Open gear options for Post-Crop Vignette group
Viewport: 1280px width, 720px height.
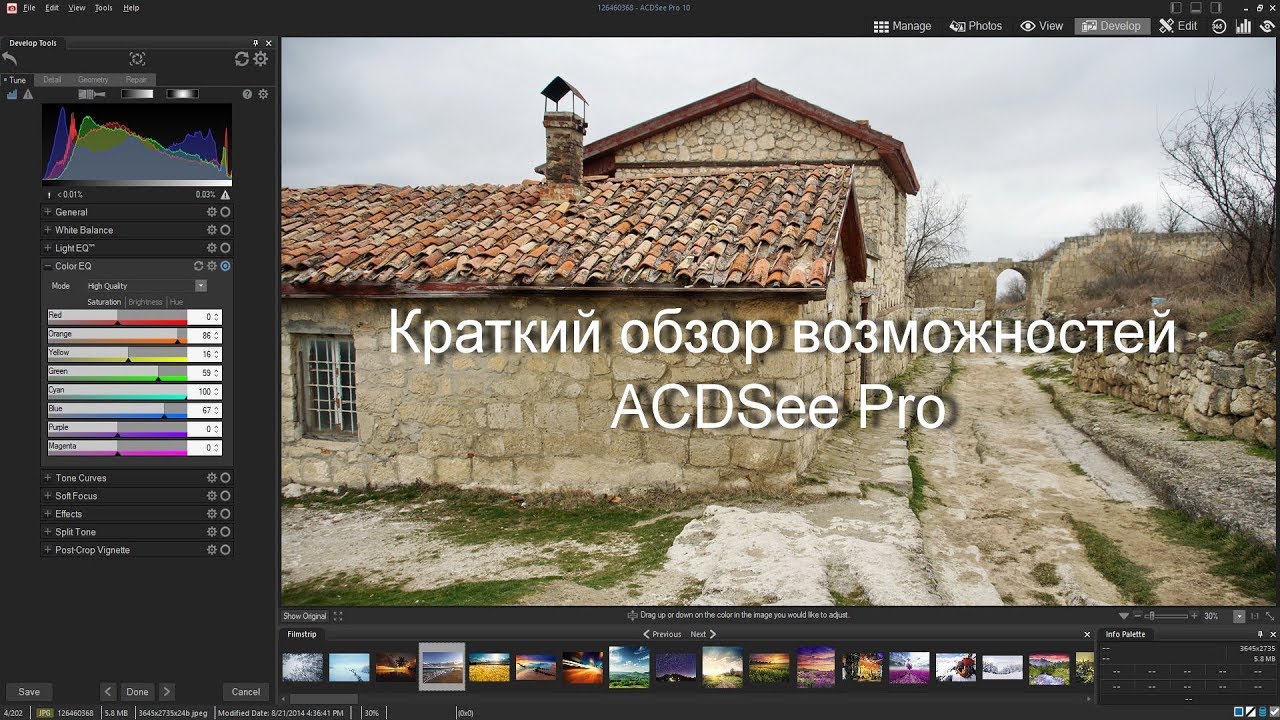(x=211, y=550)
